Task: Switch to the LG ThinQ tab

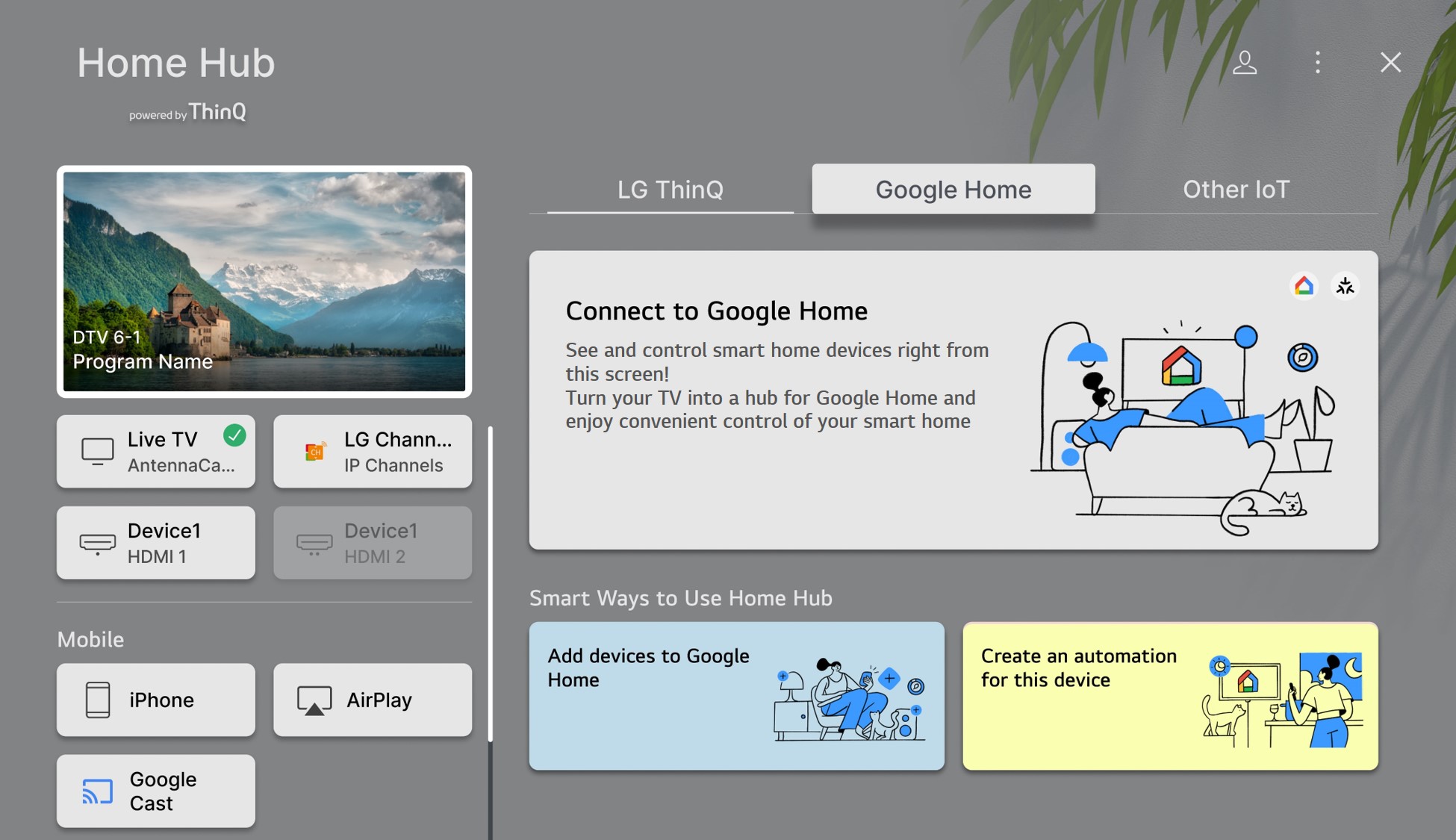Action: tap(670, 188)
